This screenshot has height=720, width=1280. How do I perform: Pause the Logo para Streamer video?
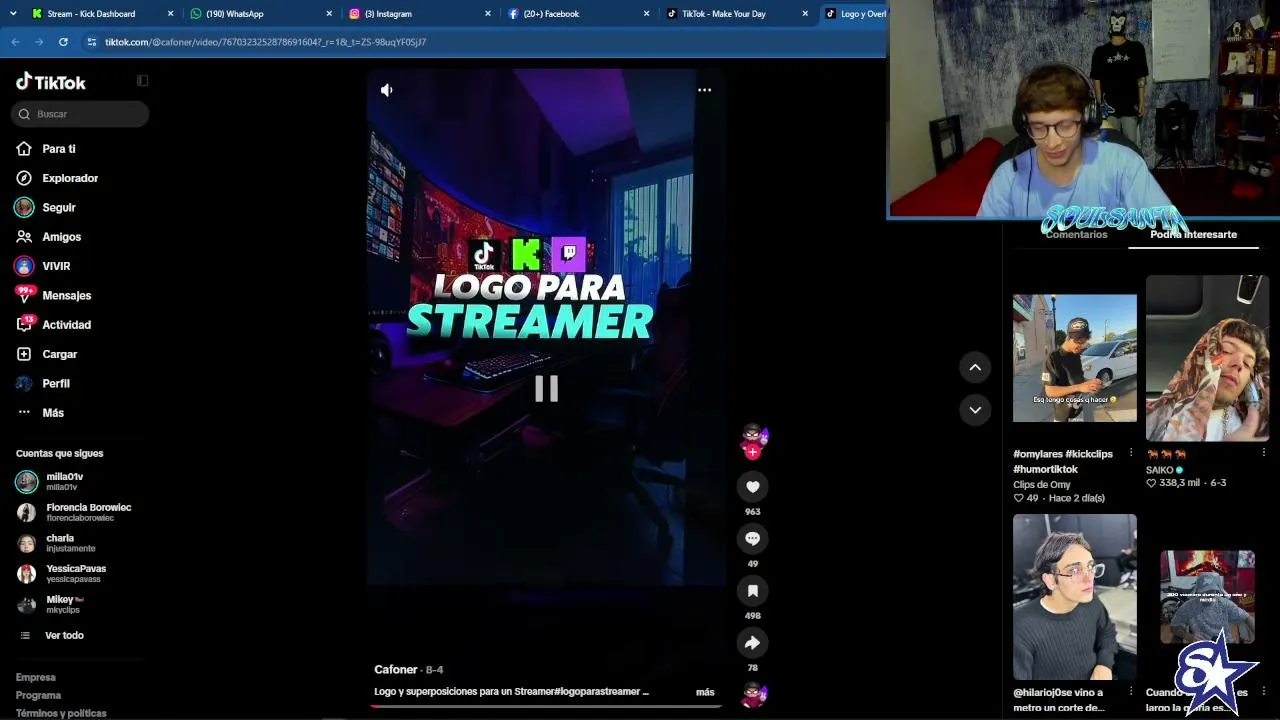(546, 388)
